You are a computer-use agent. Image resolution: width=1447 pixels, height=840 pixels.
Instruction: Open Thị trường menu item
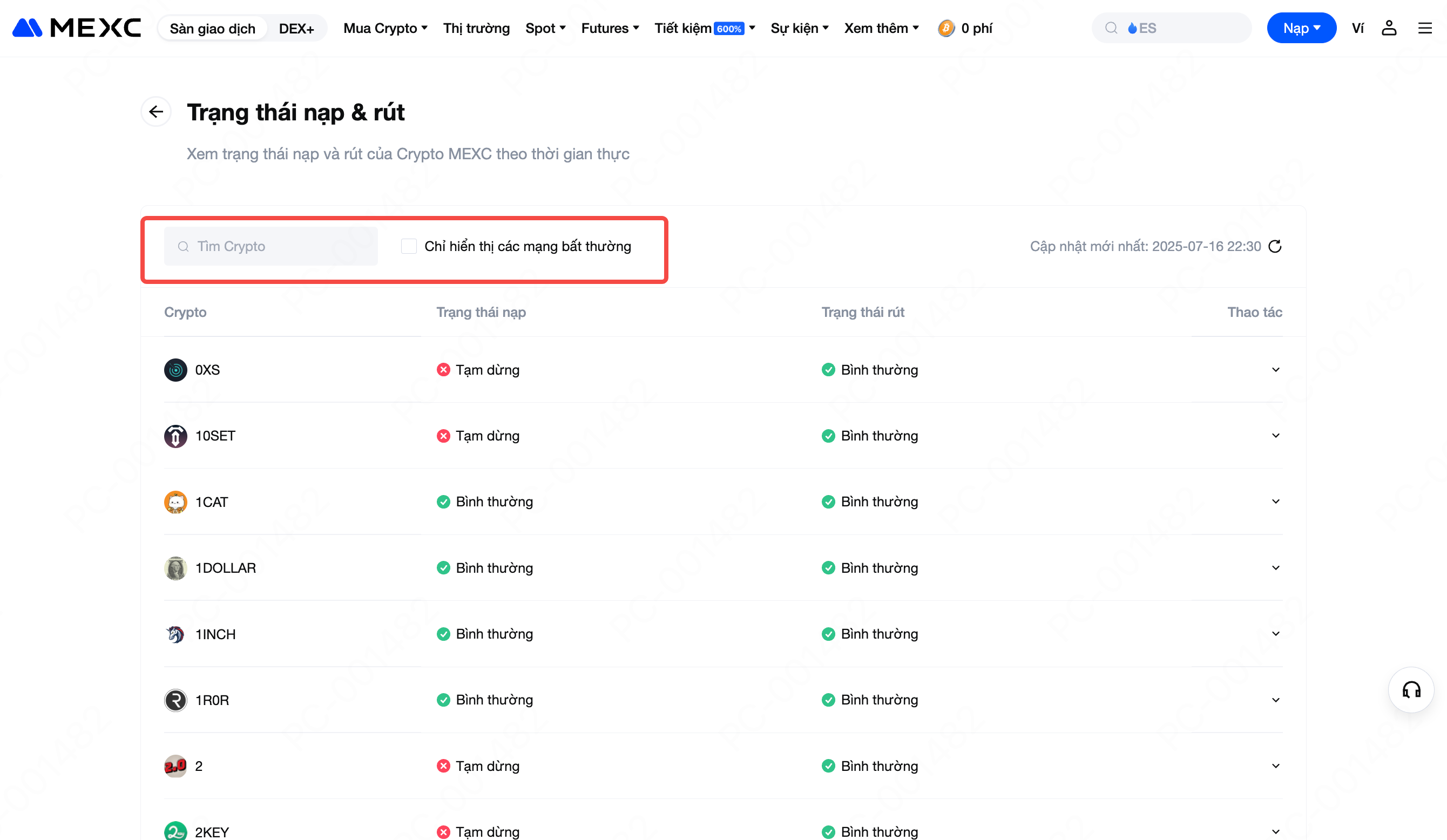point(477,28)
